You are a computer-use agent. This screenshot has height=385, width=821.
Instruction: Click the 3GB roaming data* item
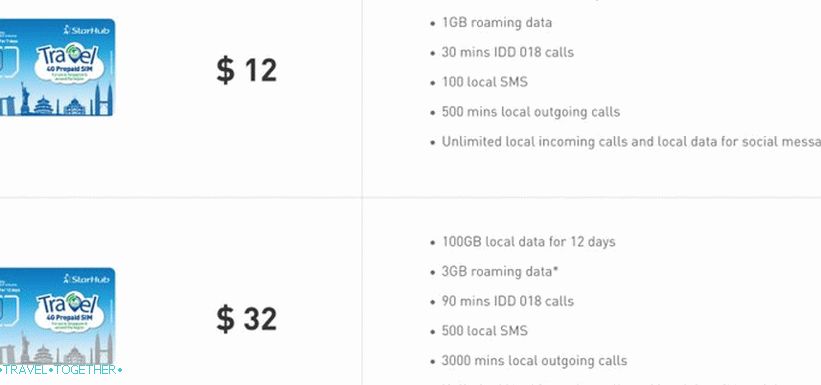[500, 272]
